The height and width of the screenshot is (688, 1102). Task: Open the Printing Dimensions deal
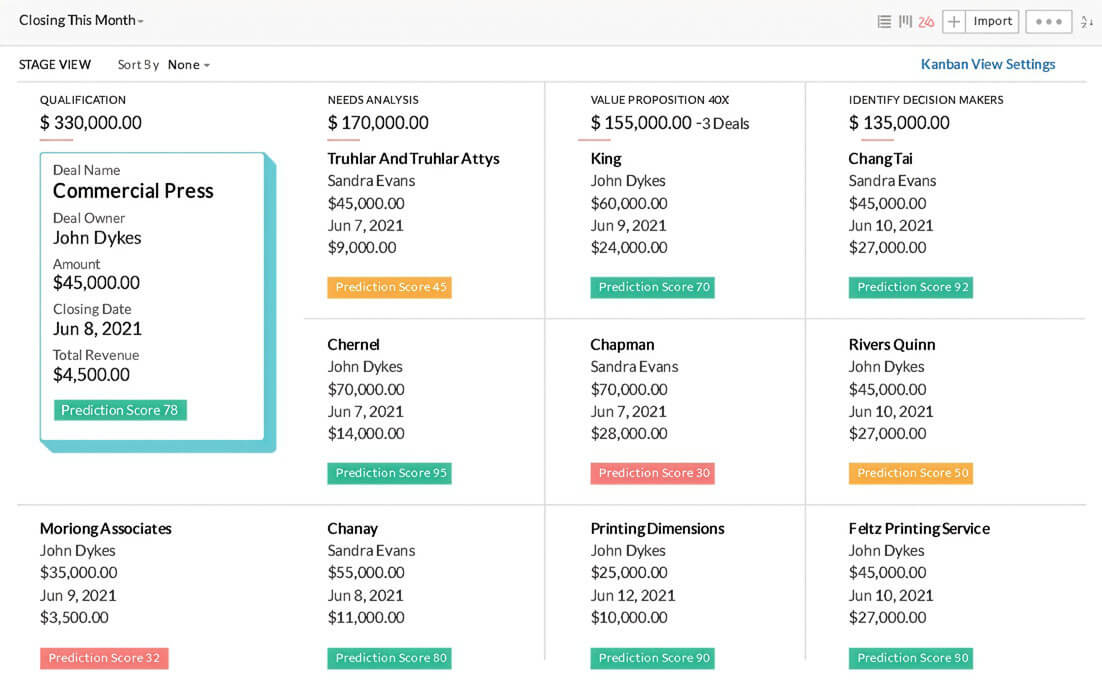(657, 528)
